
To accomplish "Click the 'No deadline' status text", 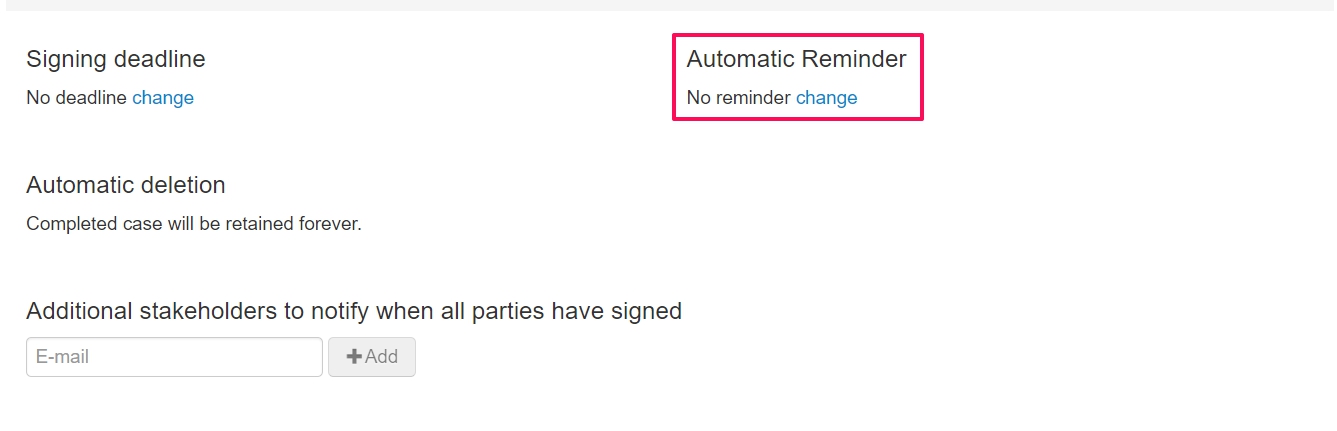I will 77,98.
